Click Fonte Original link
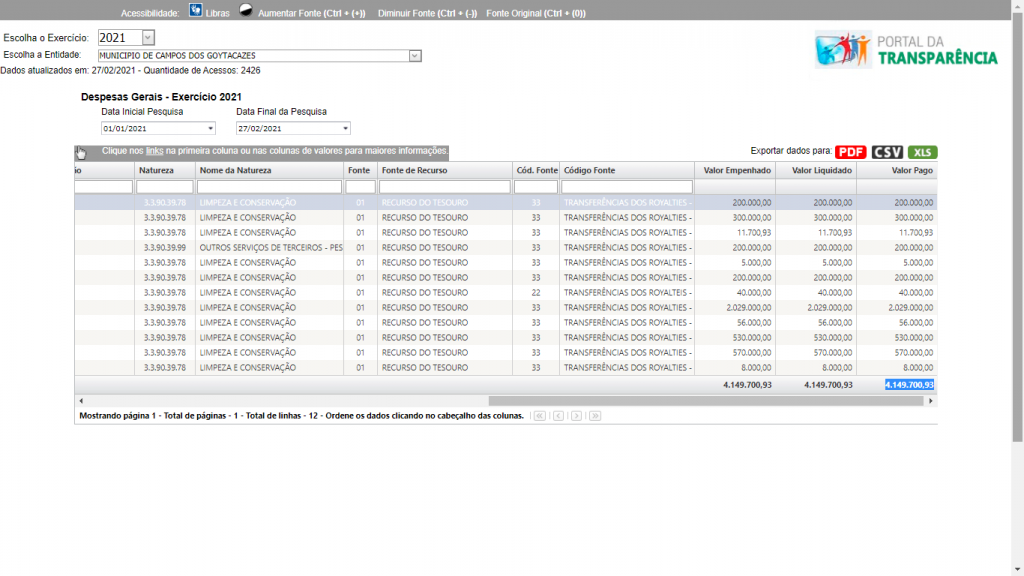1024x576 pixels. tap(536, 13)
